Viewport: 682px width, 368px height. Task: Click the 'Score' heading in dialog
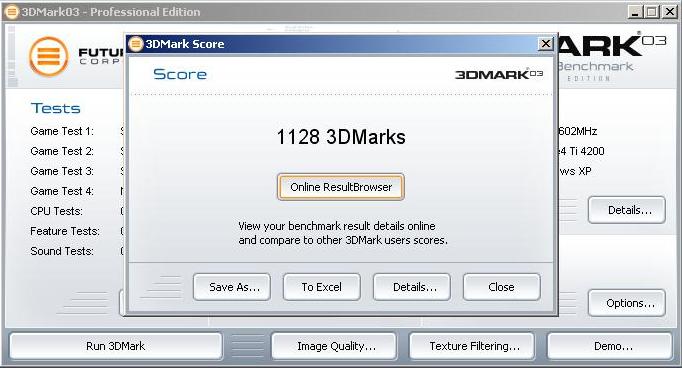click(x=180, y=74)
